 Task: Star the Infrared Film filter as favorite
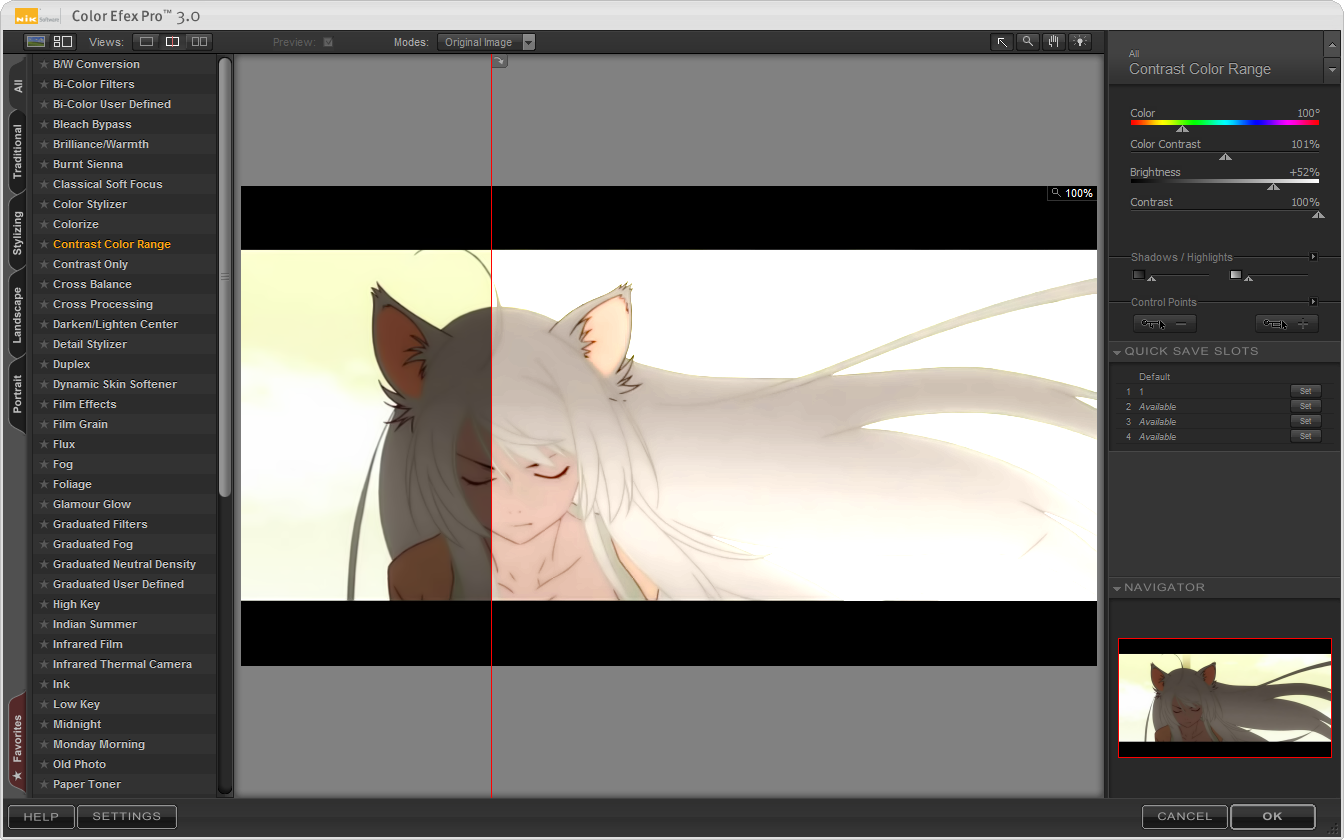pyautogui.click(x=44, y=644)
